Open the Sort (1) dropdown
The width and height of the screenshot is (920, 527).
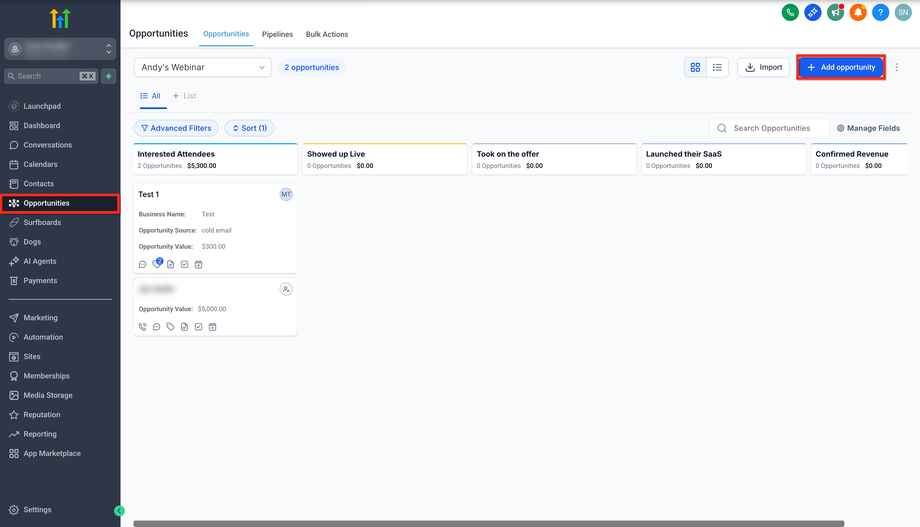coord(249,128)
